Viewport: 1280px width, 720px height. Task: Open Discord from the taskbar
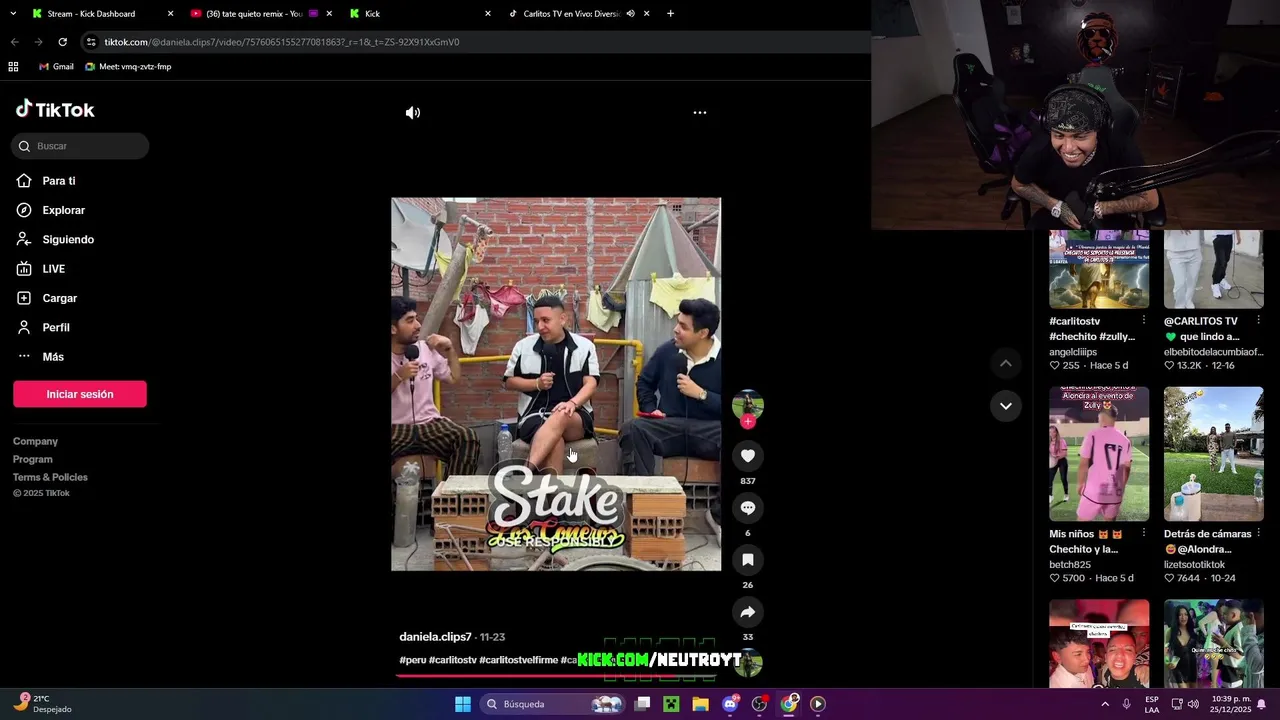pyautogui.click(x=730, y=704)
